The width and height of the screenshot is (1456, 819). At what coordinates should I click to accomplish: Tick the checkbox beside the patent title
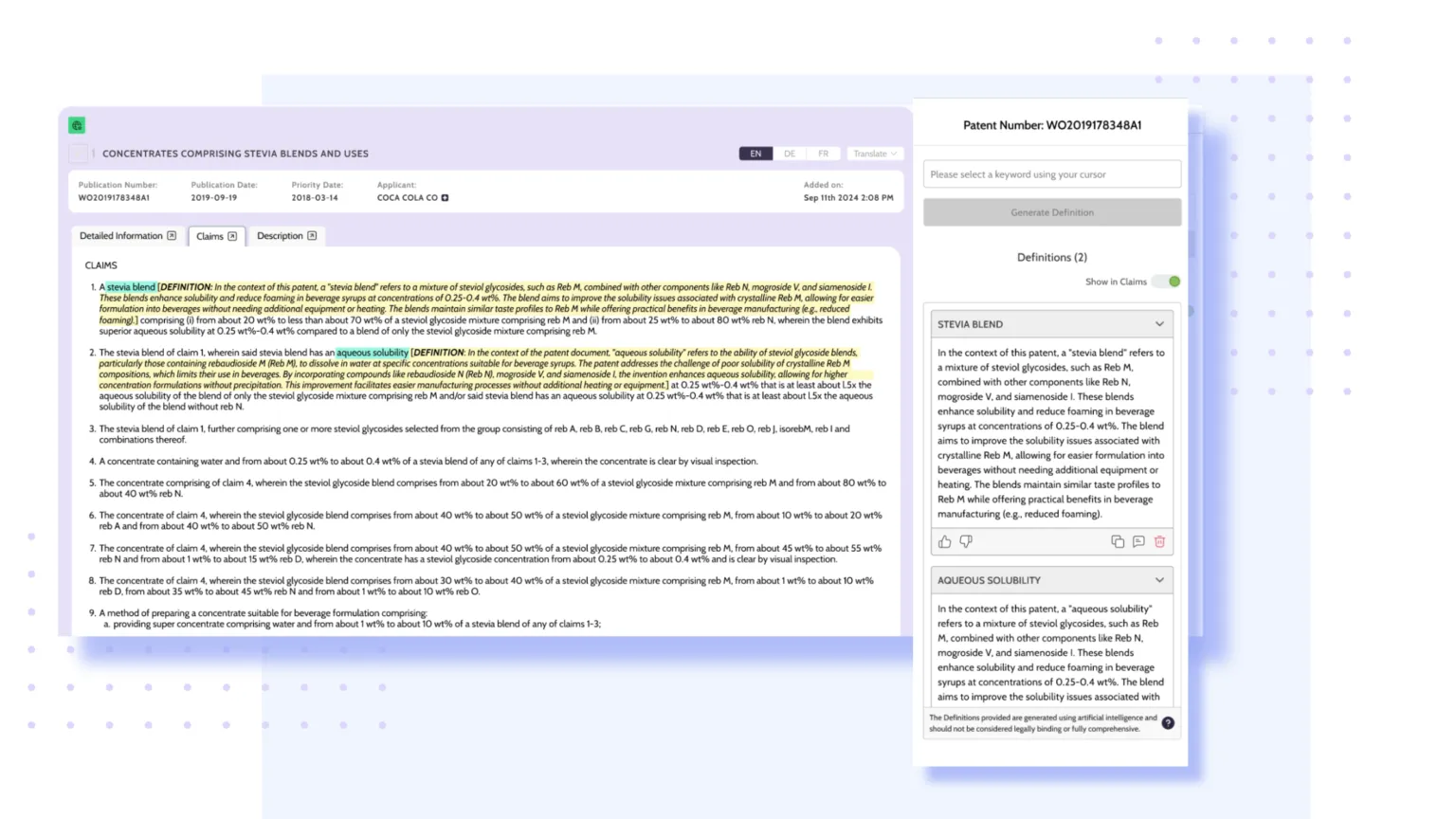click(78, 154)
